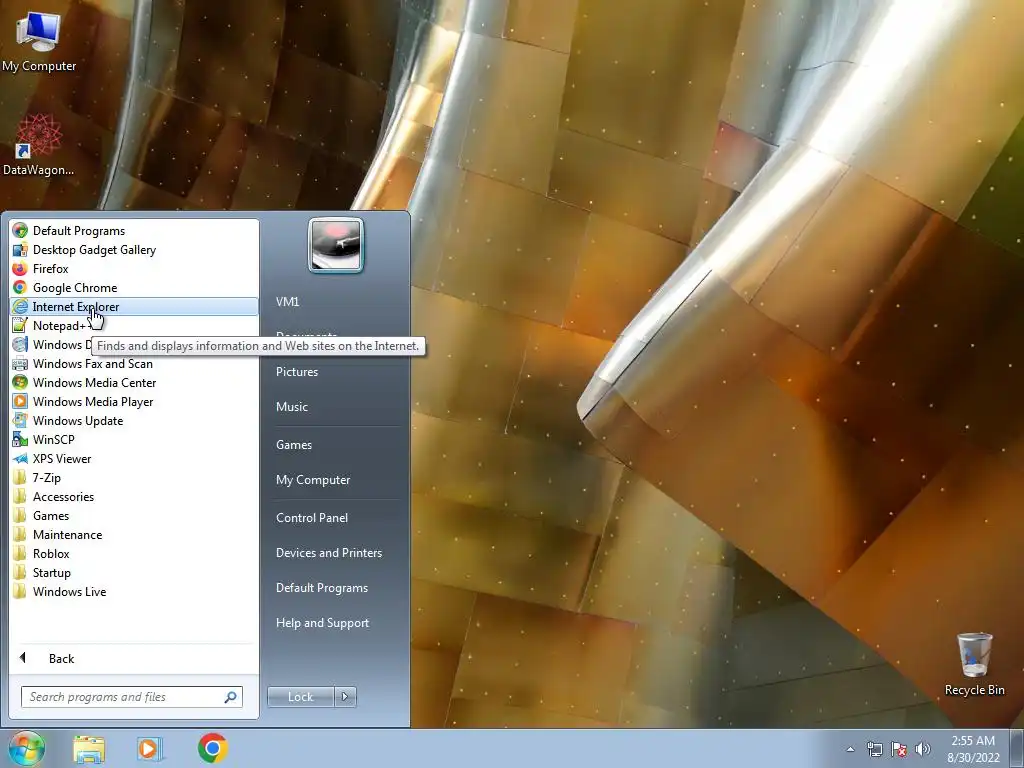The height and width of the screenshot is (768, 1024).
Task: Click the Internet Explorer icon
Action: pyautogui.click(x=20, y=306)
